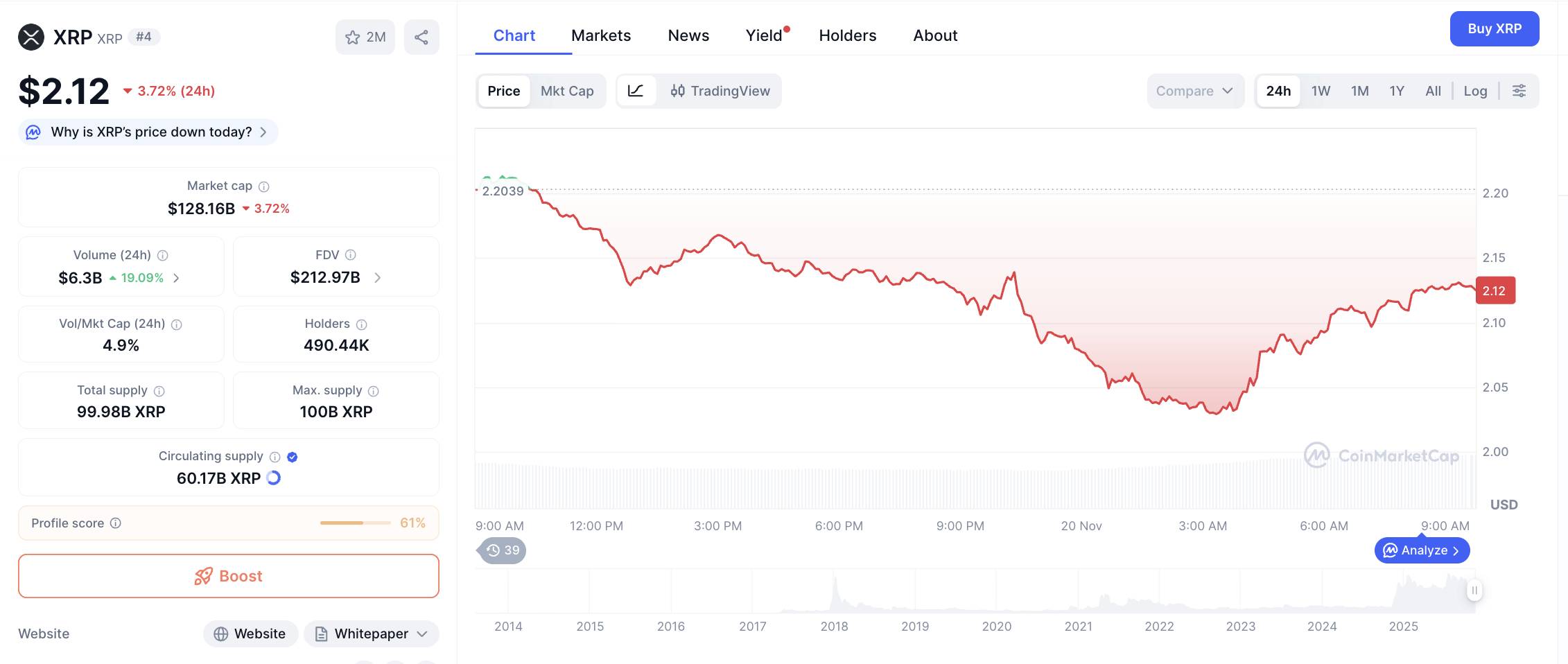Click the Volume (24h) info icon

pos(163,255)
